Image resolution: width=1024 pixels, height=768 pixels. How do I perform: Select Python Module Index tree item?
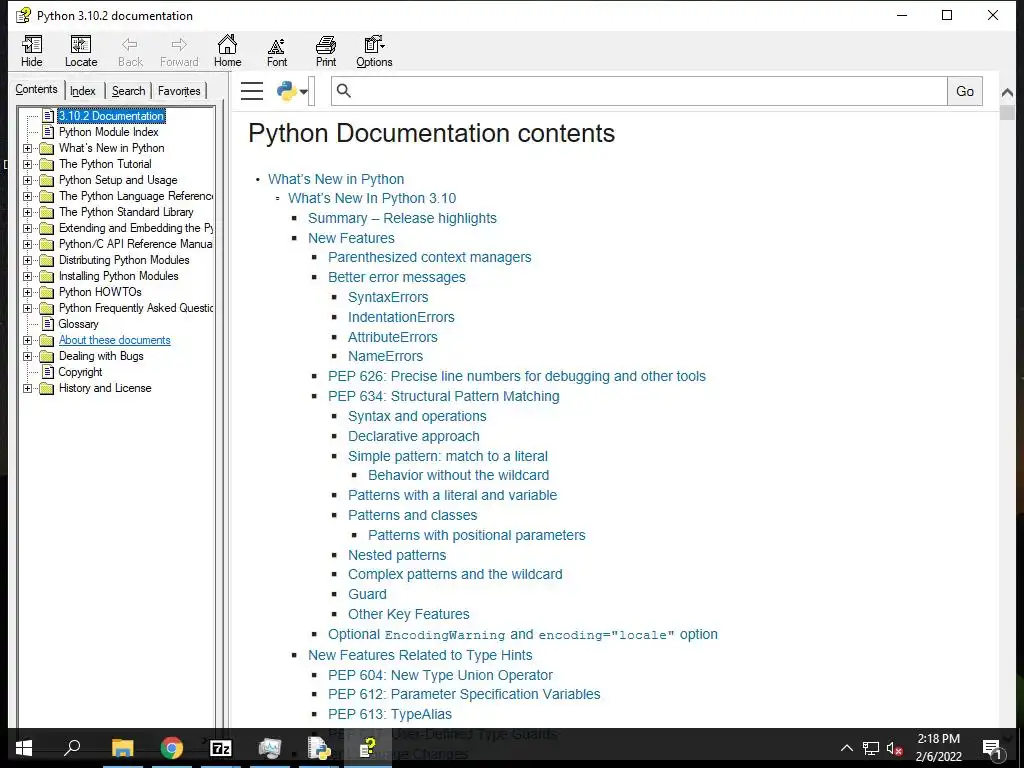(x=108, y=132)
